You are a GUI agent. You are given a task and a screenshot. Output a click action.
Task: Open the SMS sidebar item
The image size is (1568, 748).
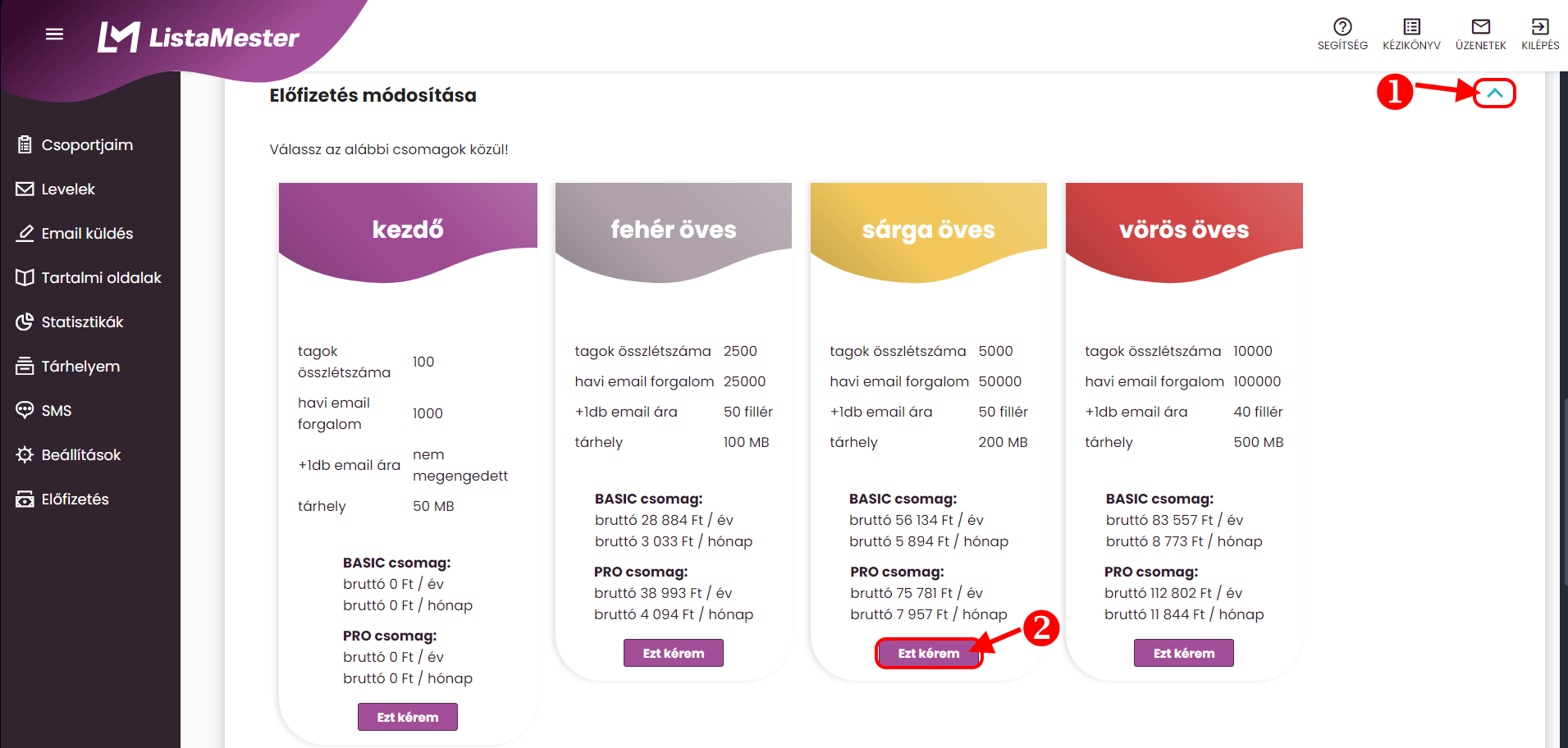(x=57, y=411)
